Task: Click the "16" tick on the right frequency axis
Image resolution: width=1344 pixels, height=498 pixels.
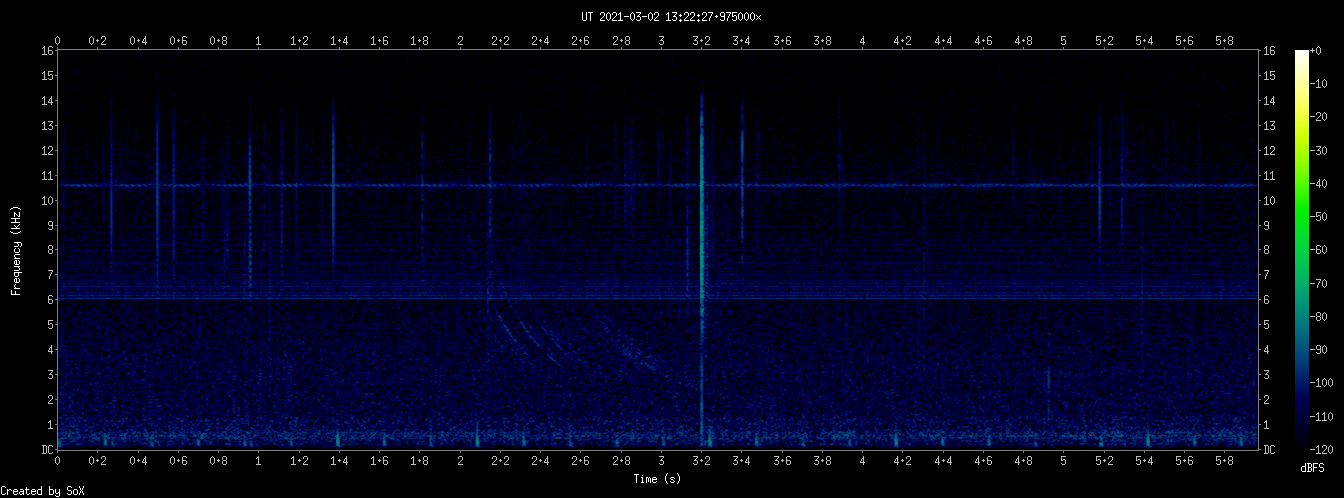Action: (x=1269, y=51)
